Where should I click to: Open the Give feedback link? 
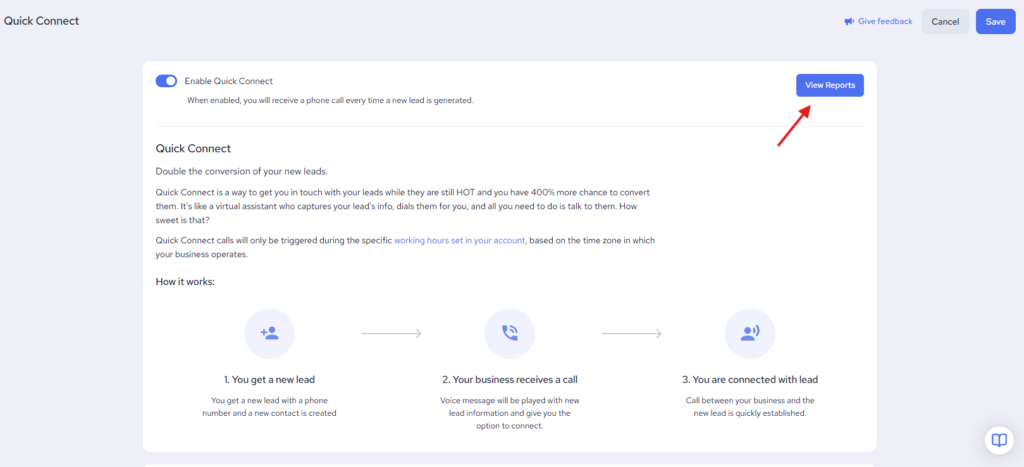tap(885, 21)
